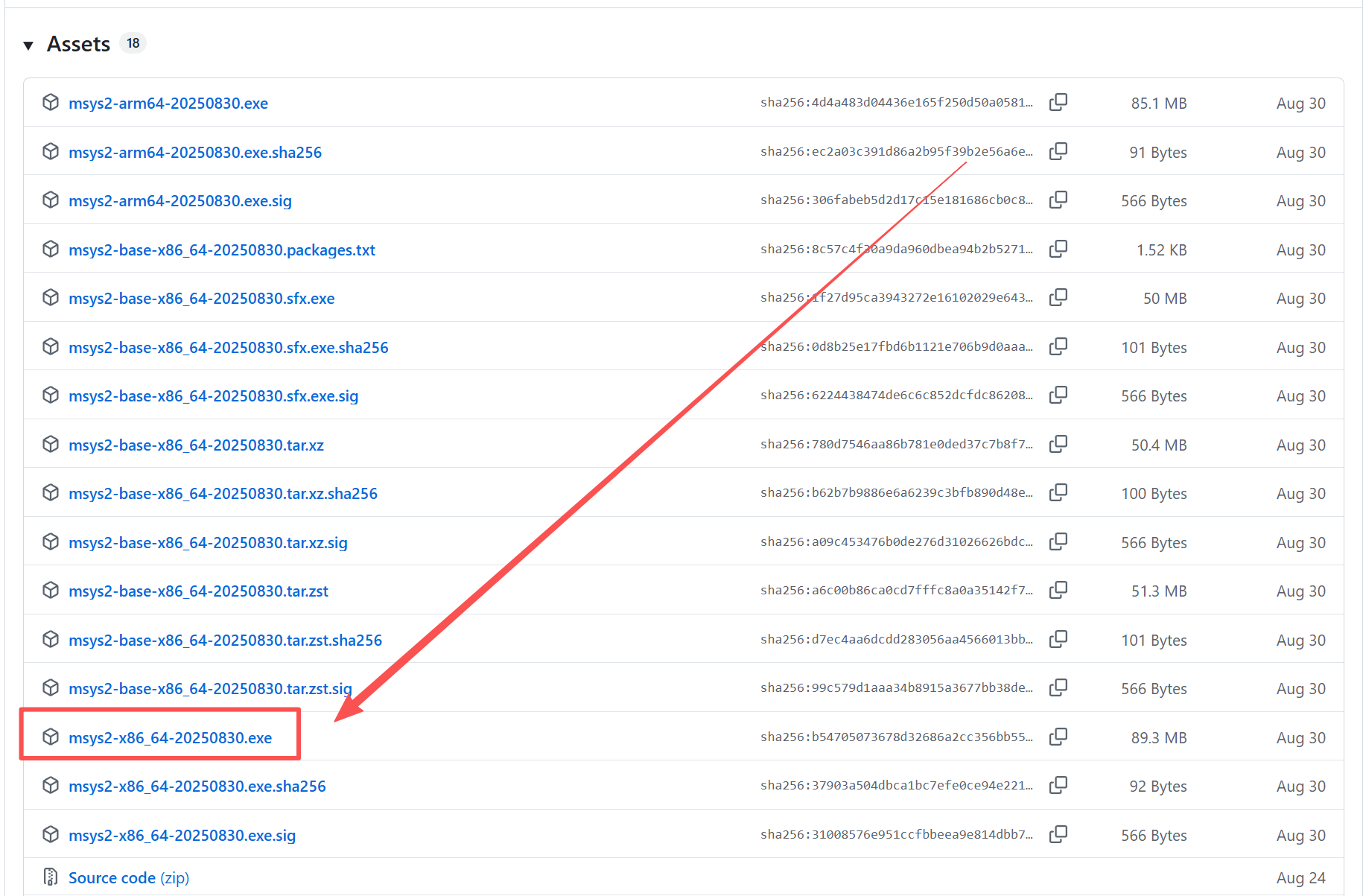Download msys2-base-x86_64-20250830.sfx.exe.sha256
The image size is (1363, 896).
tap(229, 348)
